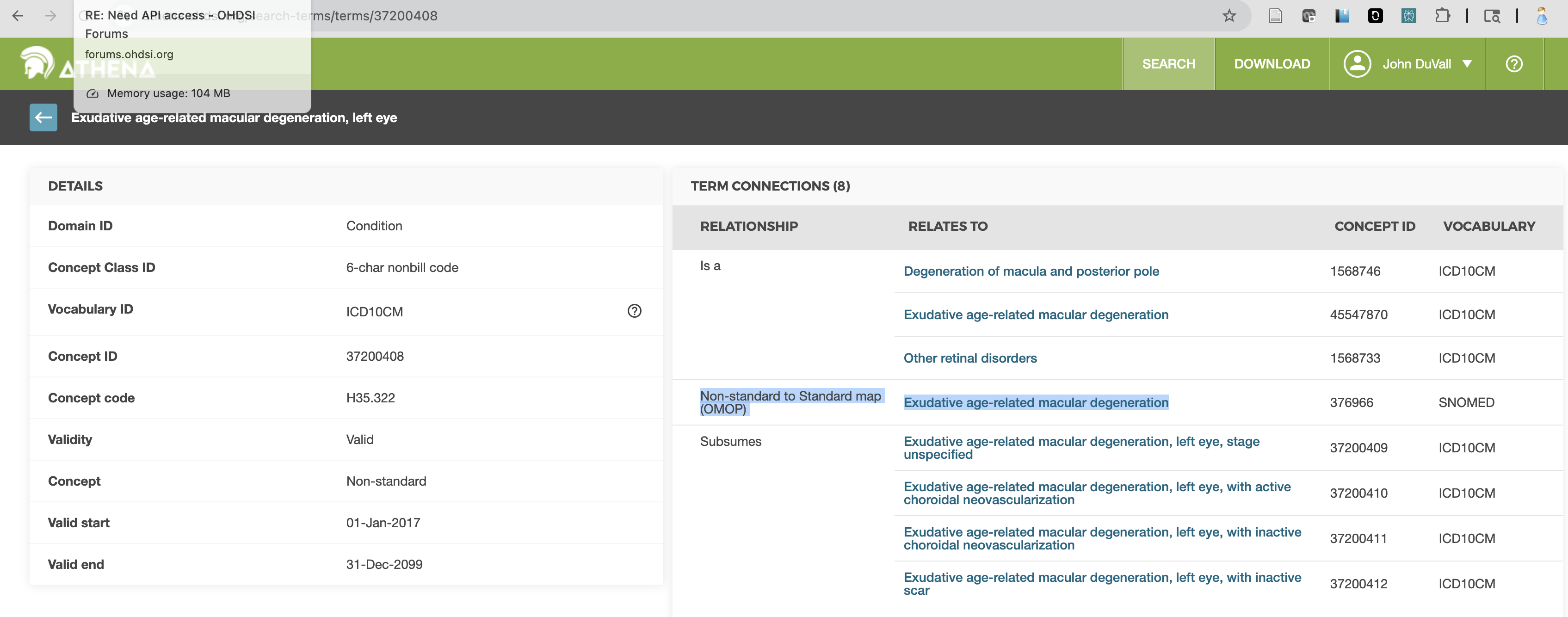Viewport: 1568px width, 617px height.
Task: Click the browser back navigation arrow
Action: pos(18,16)
